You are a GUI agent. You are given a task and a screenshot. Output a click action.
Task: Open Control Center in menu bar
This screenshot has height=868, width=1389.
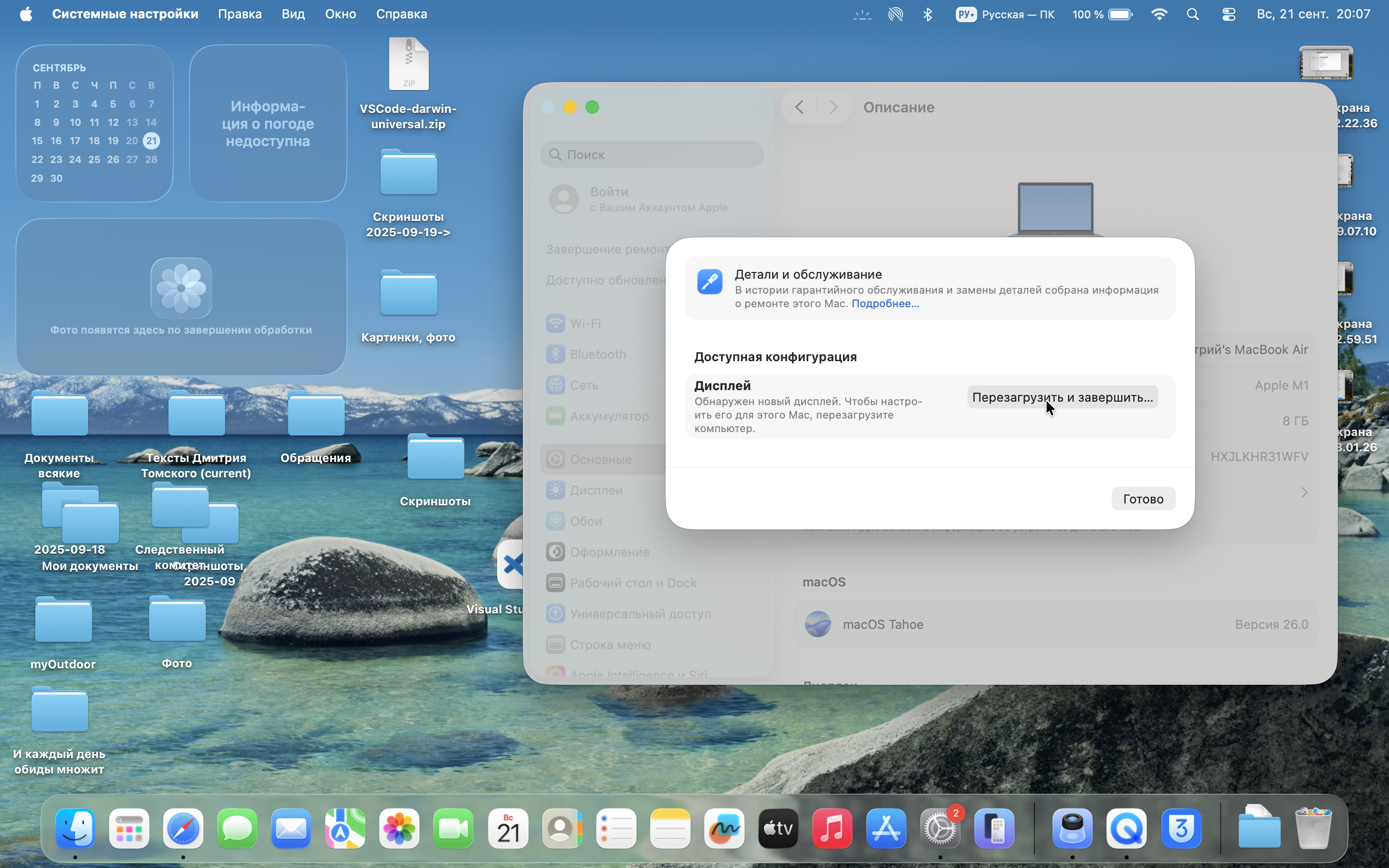(x=1228, y=14)
